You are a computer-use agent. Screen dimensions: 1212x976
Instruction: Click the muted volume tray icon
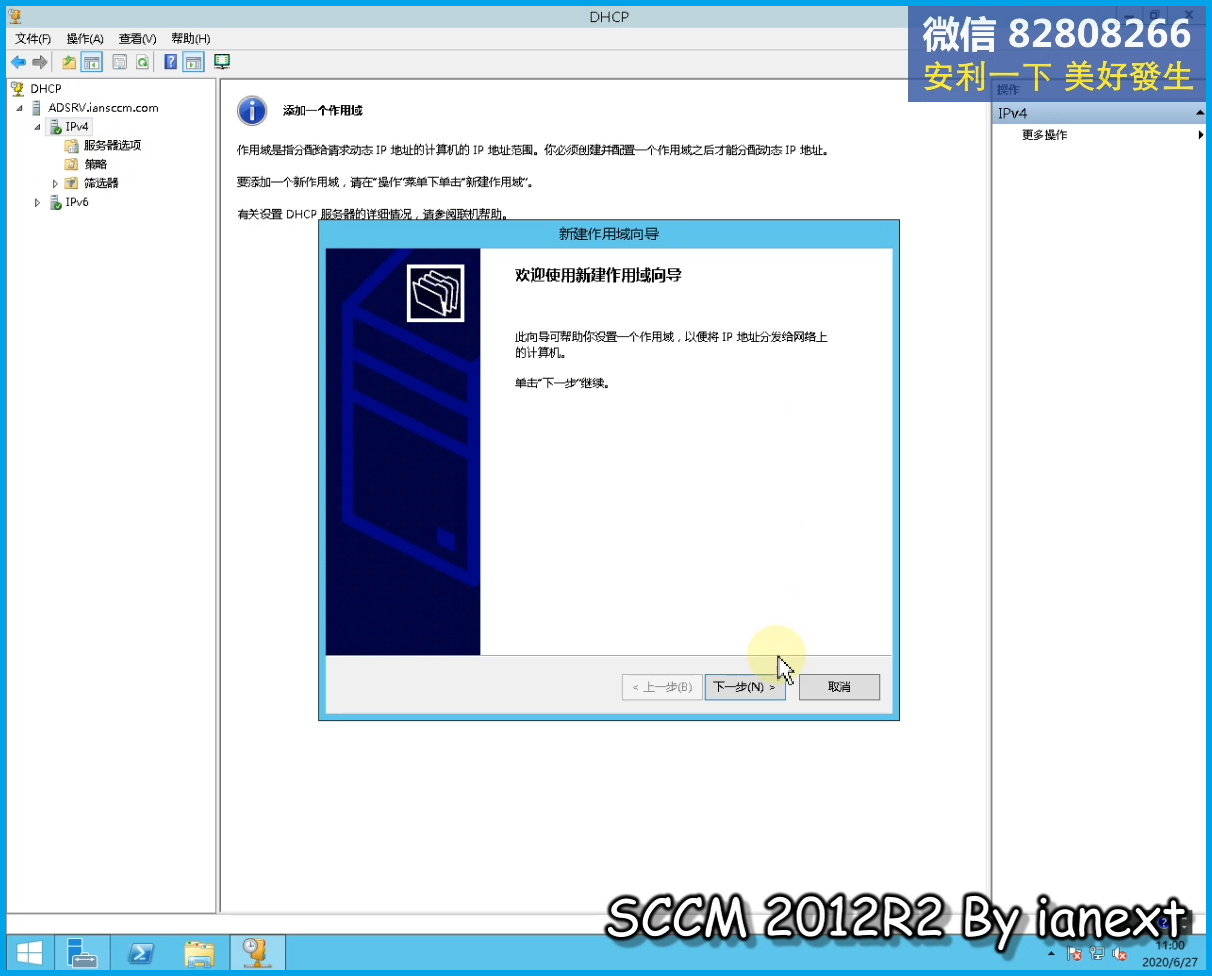click(1120, 954)
